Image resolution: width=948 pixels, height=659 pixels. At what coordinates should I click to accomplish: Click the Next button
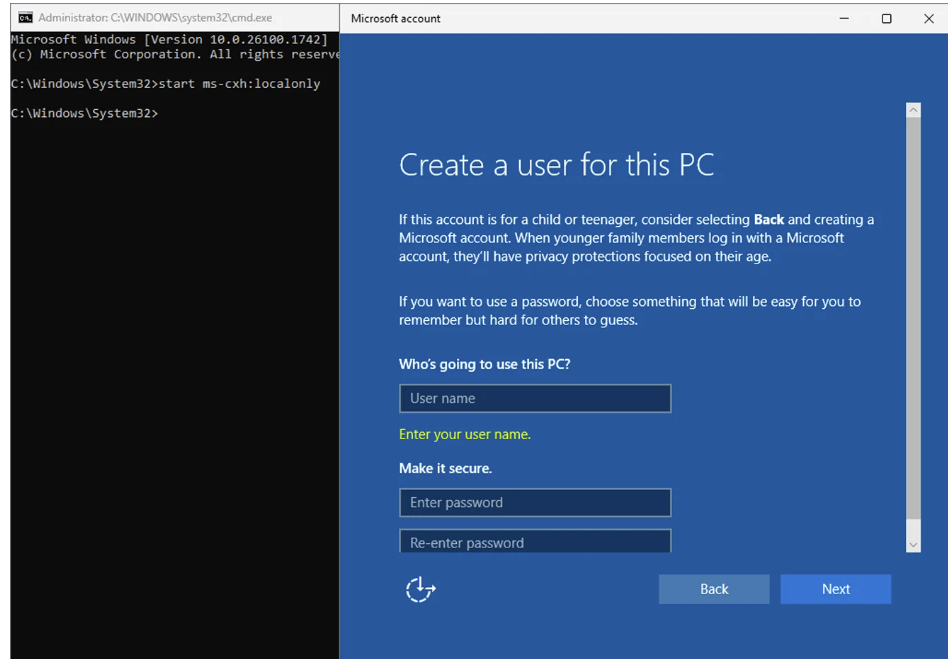point(836,589)
